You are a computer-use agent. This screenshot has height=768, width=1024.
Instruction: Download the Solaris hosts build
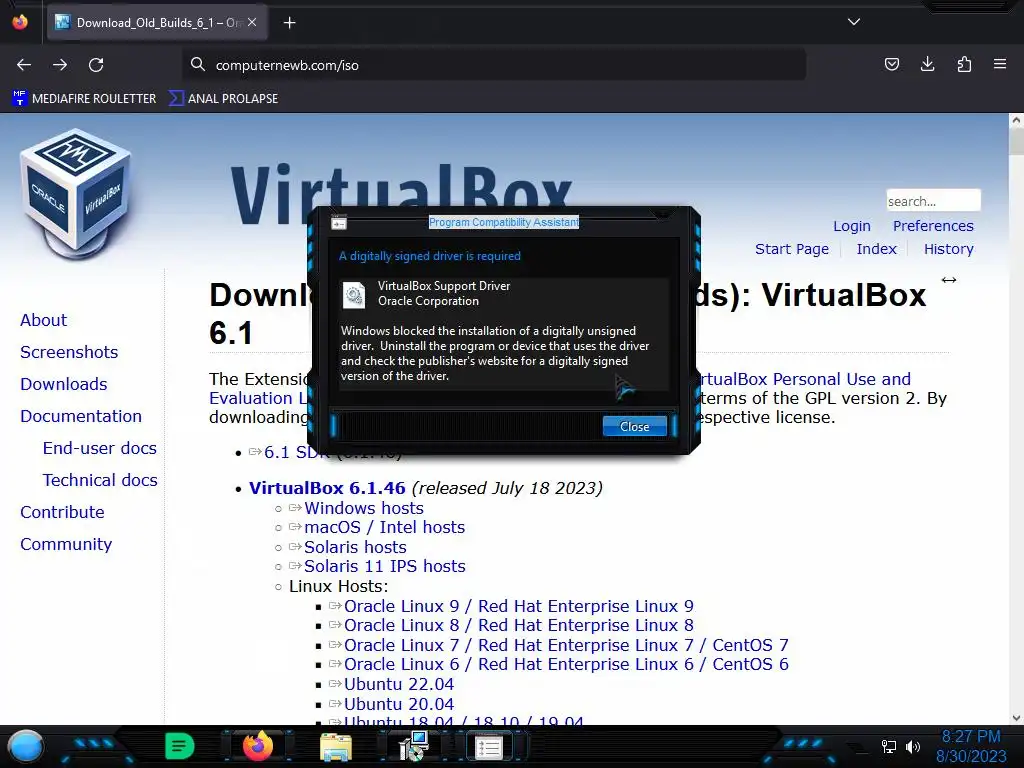(x=355, y=547)
